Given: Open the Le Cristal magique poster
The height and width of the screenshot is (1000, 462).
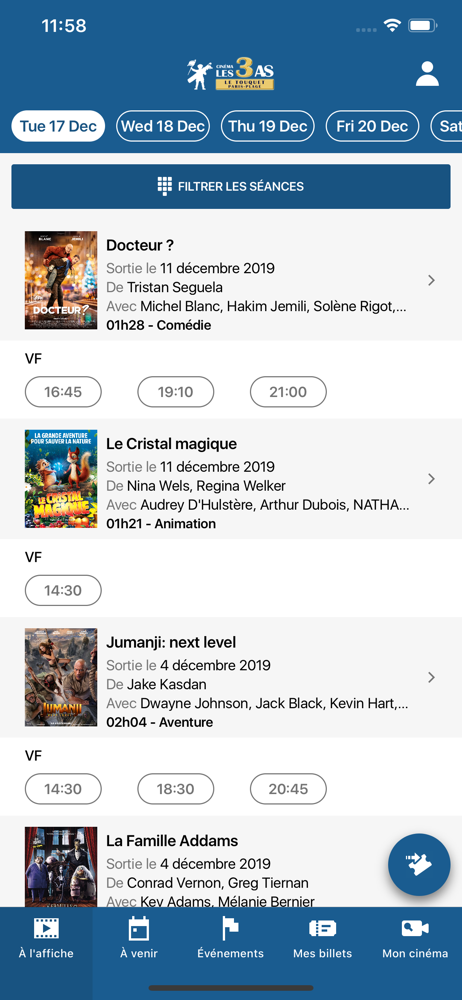Looking at the screenshot, I should [x=61, y=479].
